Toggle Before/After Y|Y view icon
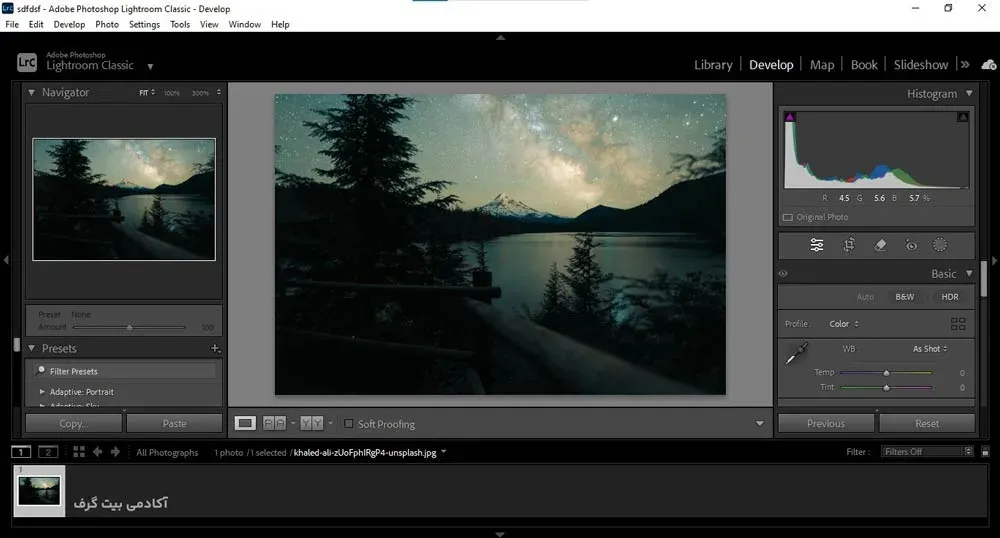 click(312, 423)
